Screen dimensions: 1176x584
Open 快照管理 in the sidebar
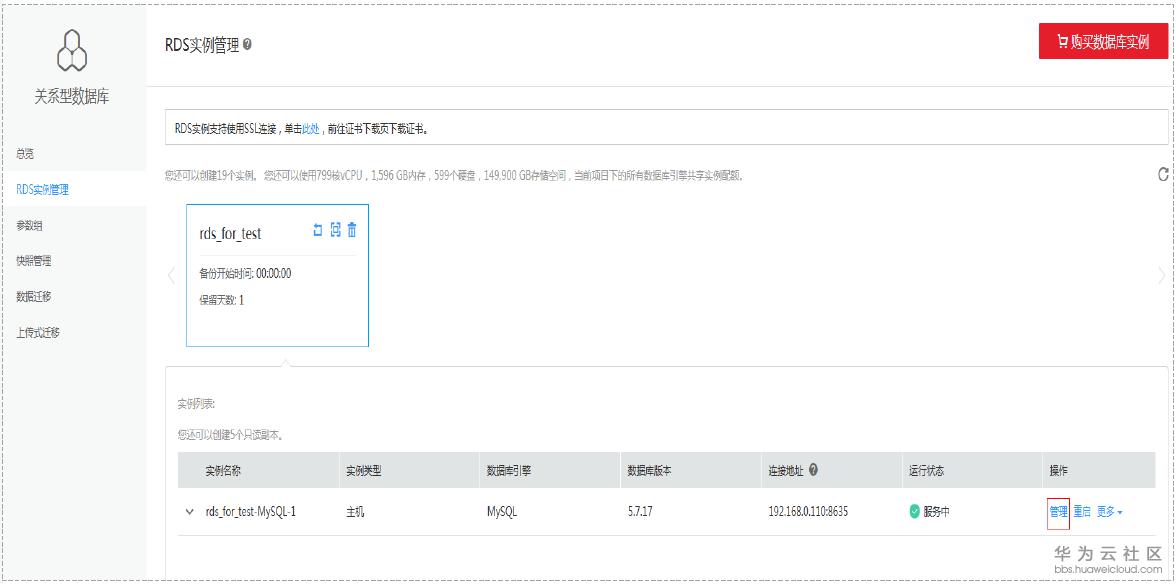coord(34,261)
